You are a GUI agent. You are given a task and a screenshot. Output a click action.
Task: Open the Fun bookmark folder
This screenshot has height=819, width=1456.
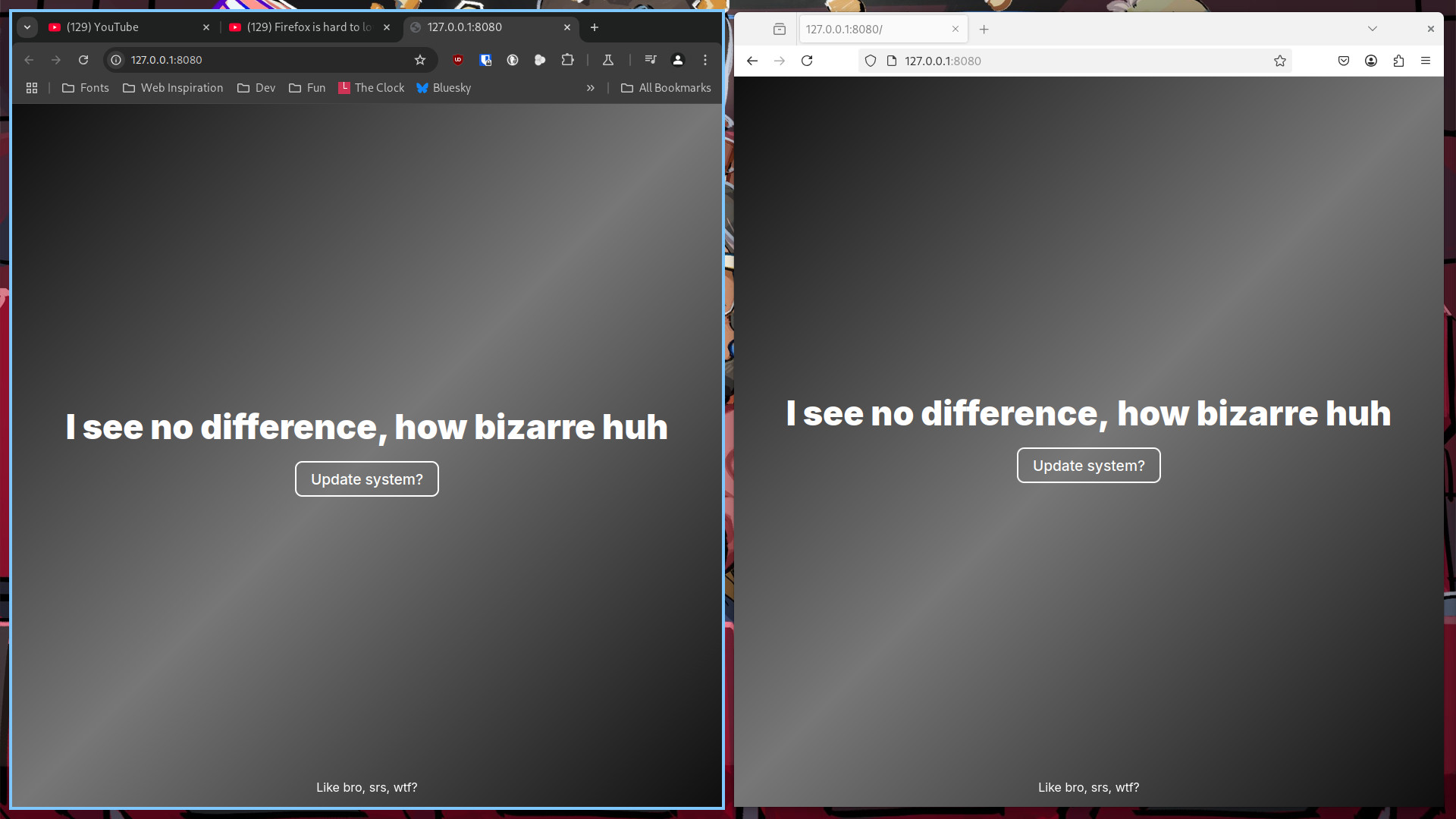pyautogui.click(x=307, y=88)
